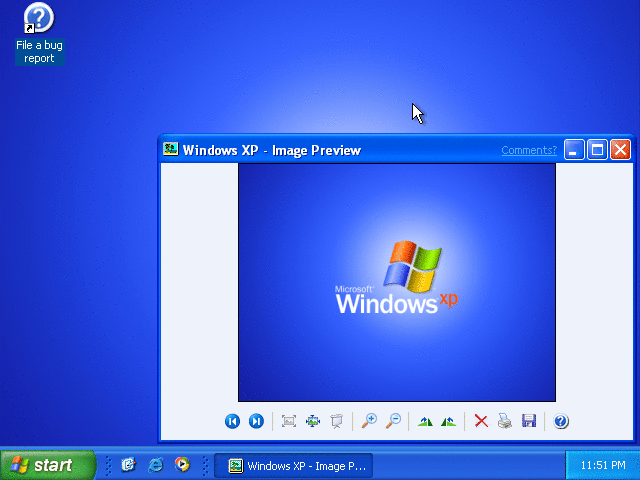Save a copy with floppy disk icon

pyautogui.click(x=529, y=421)
